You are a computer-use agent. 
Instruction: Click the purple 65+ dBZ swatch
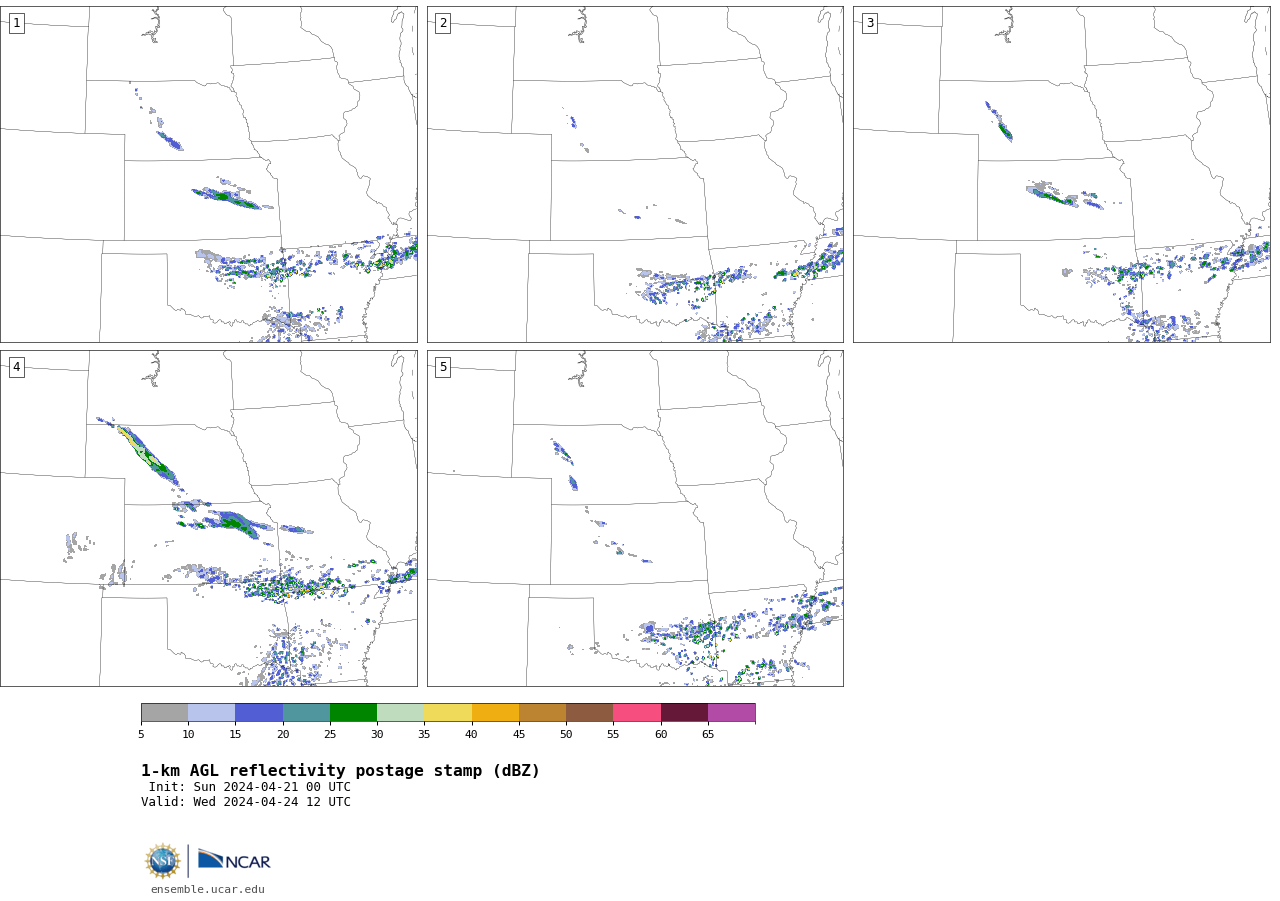731,712
